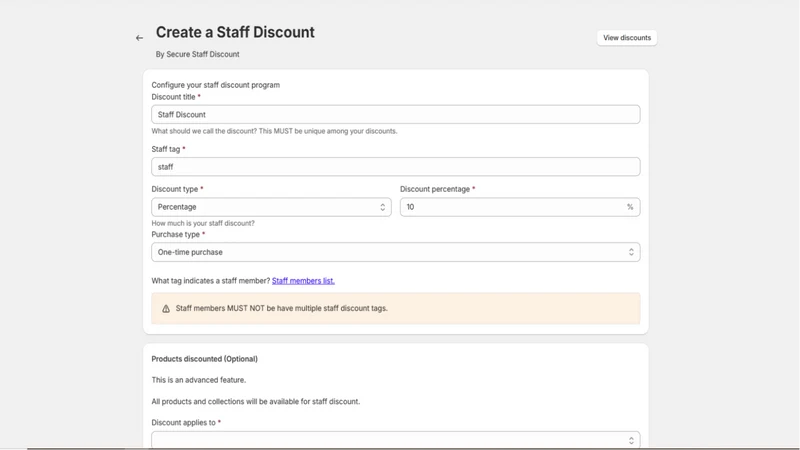Screen dimensions: 800x450
Task: Open the Purchase type dropdown
Action: (x=395, y=252)
